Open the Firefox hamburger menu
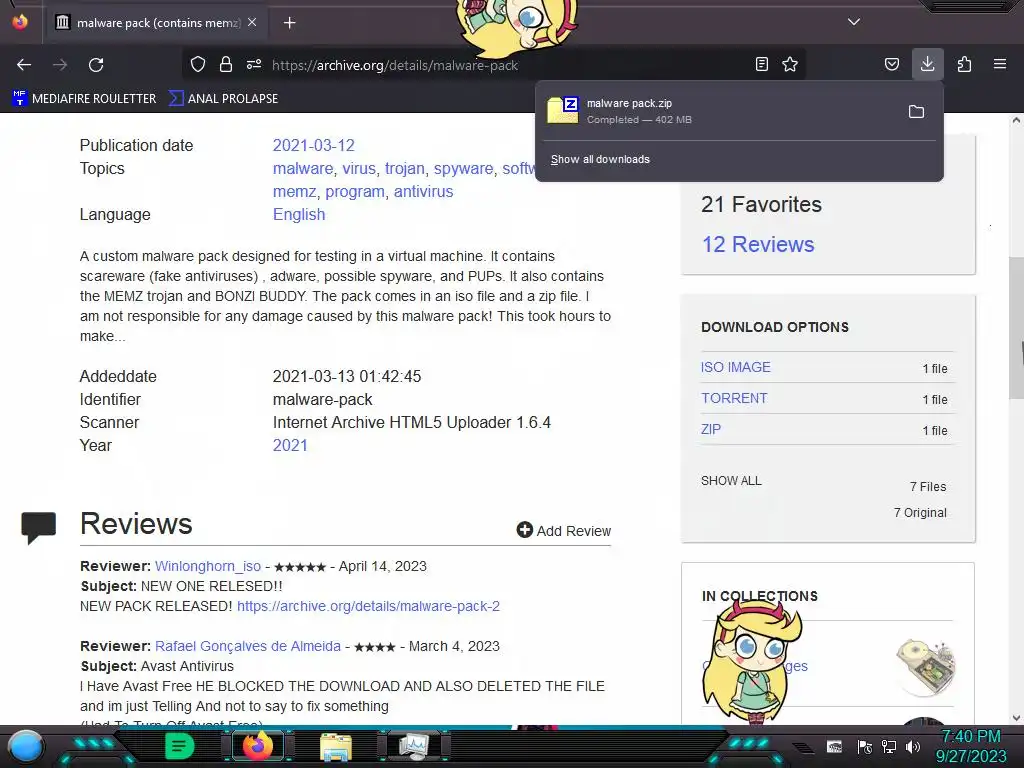 pyautogui.click(x=1000, y=64)
